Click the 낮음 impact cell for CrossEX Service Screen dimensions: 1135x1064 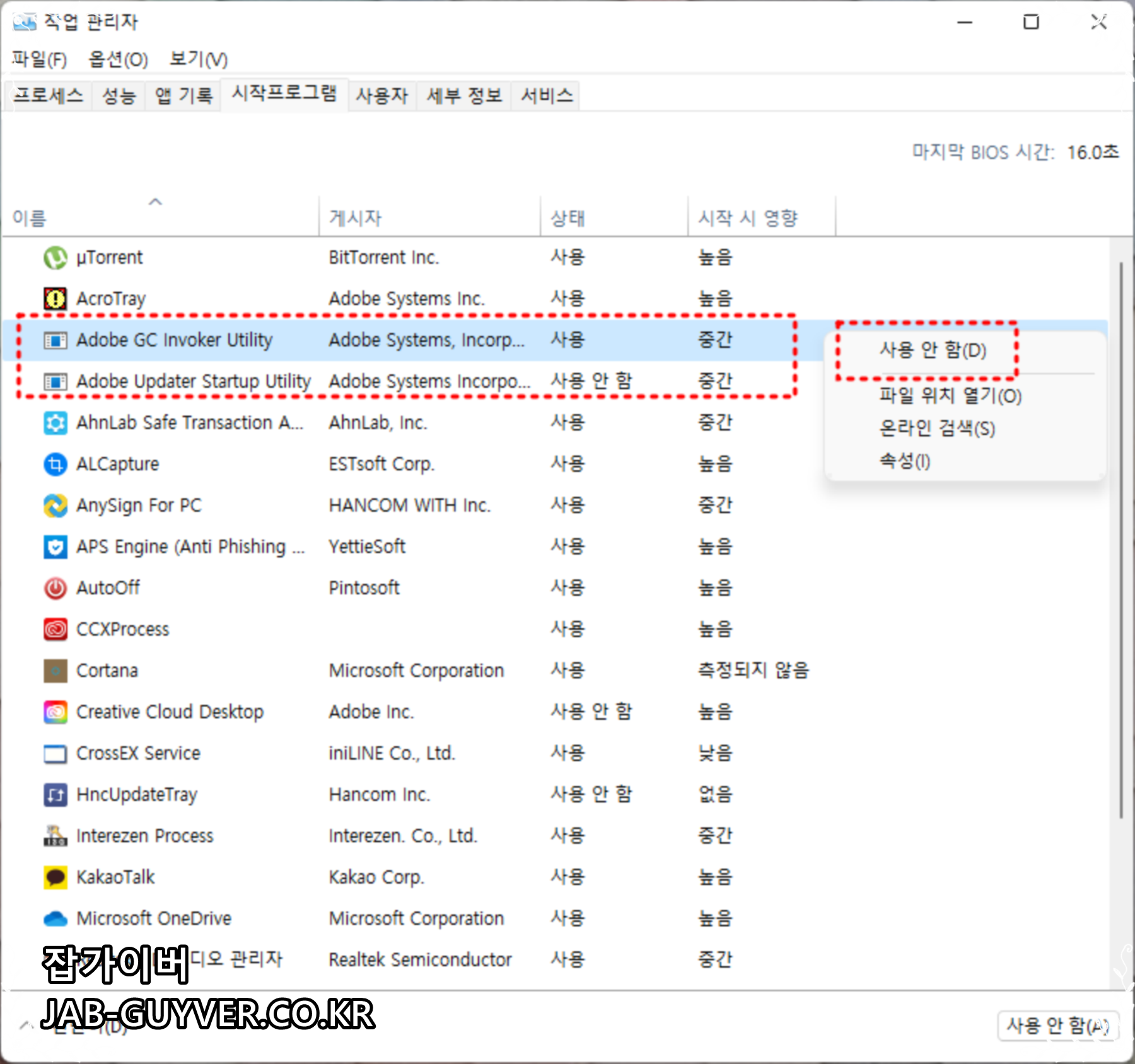(x=715, y=754)
